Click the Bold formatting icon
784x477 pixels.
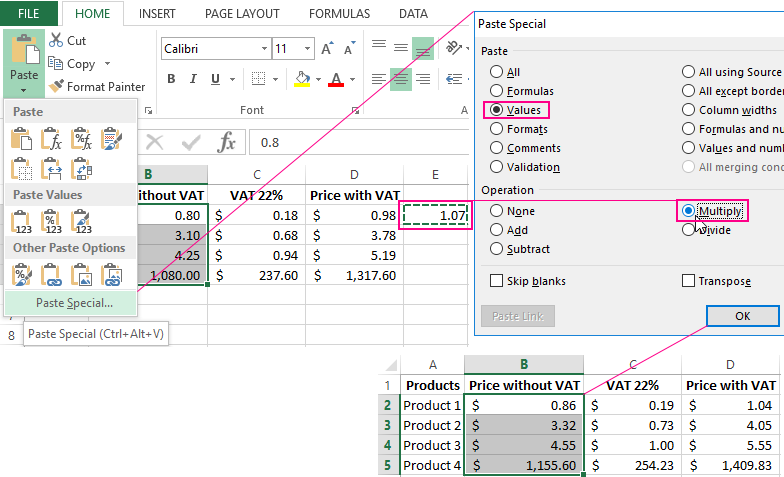[x=171, y=80]
